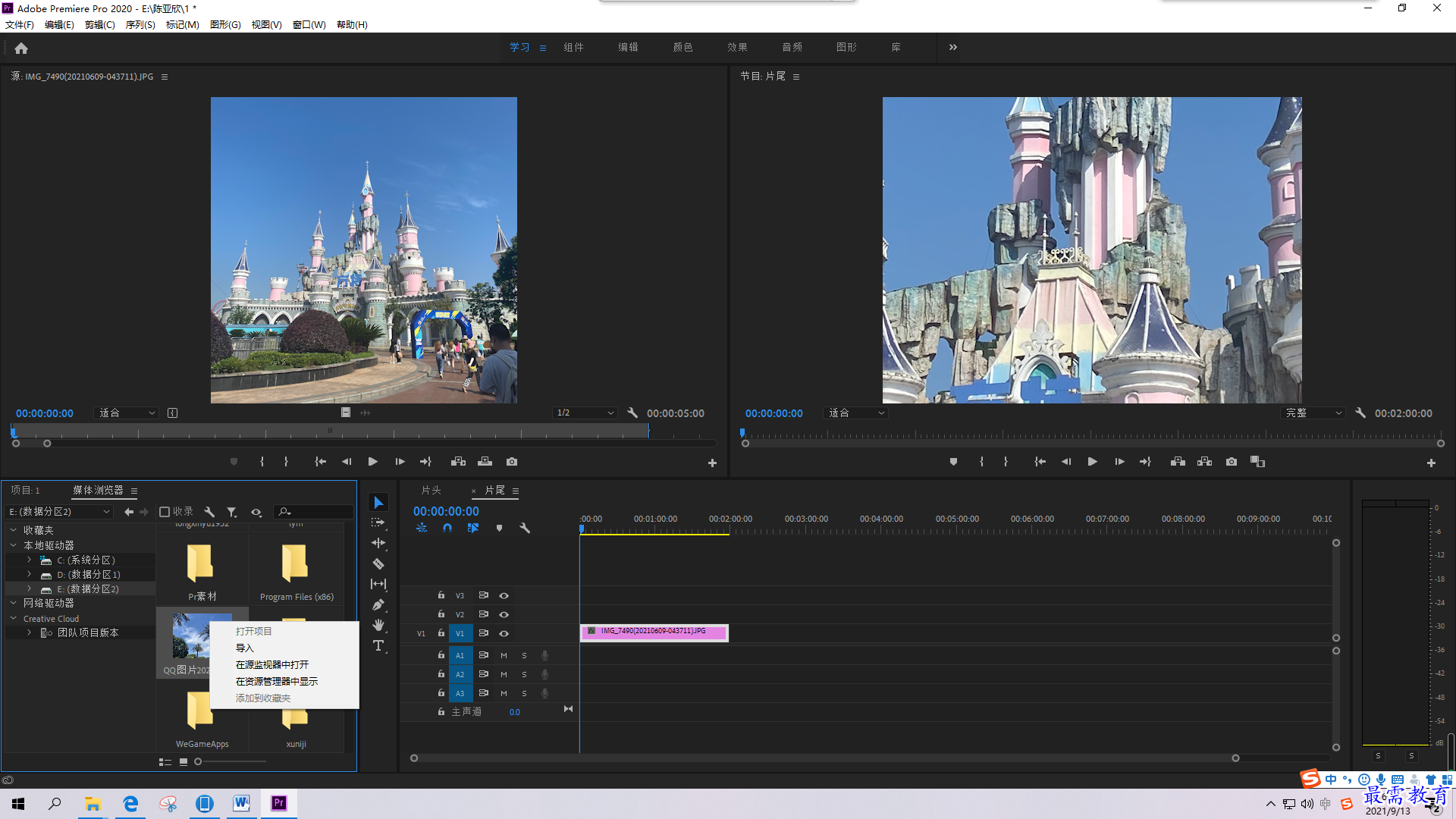Switch to the 音频 workspace

coord(792,47)
